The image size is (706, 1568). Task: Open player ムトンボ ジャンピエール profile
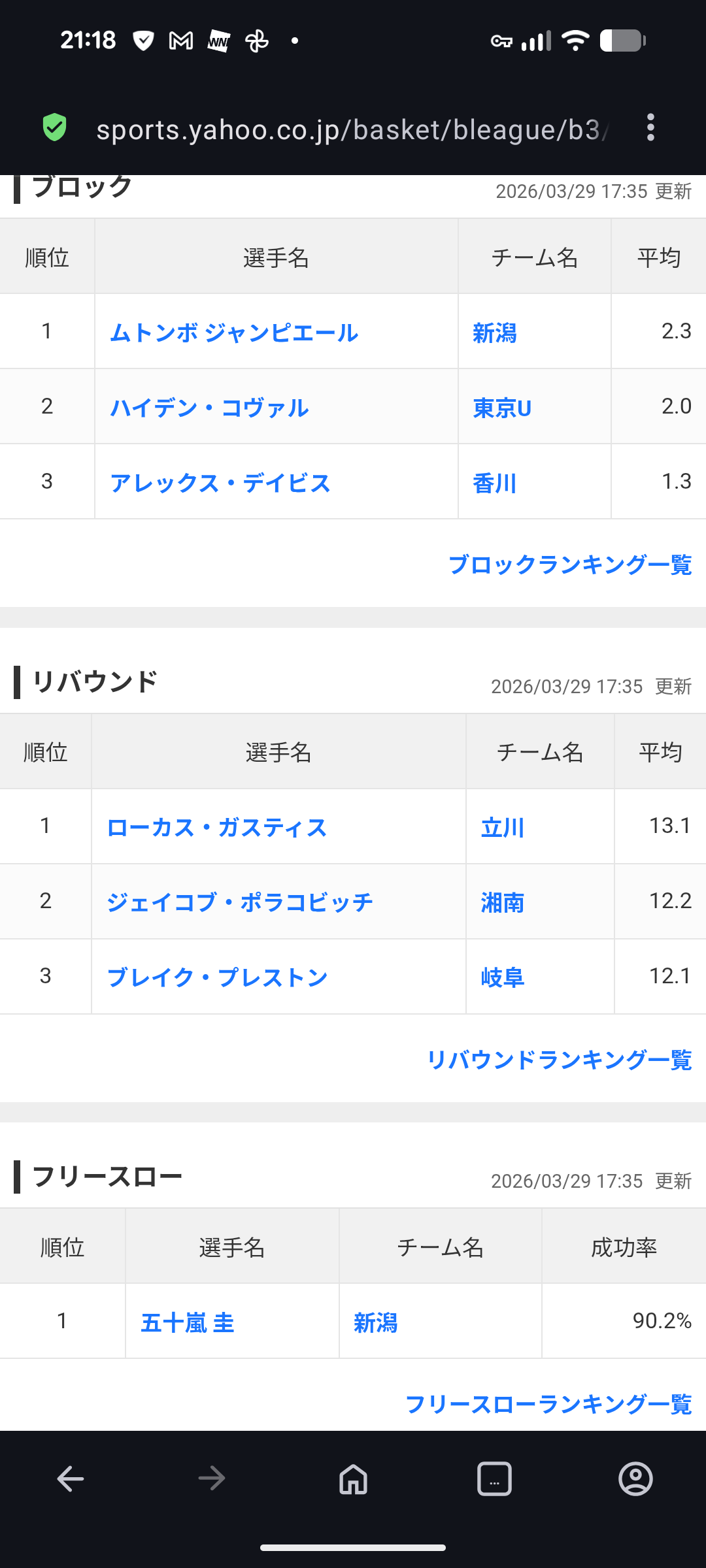click(x=234, y=333)
